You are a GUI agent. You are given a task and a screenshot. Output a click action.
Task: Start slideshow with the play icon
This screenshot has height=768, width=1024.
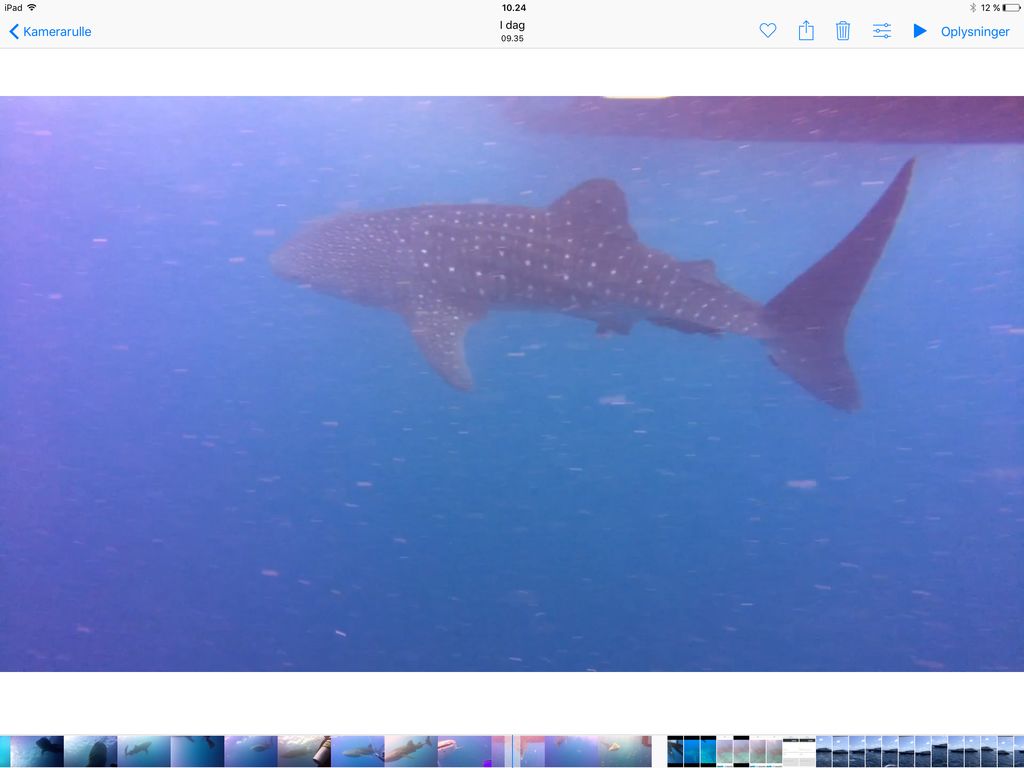click(x=919, y=31)
